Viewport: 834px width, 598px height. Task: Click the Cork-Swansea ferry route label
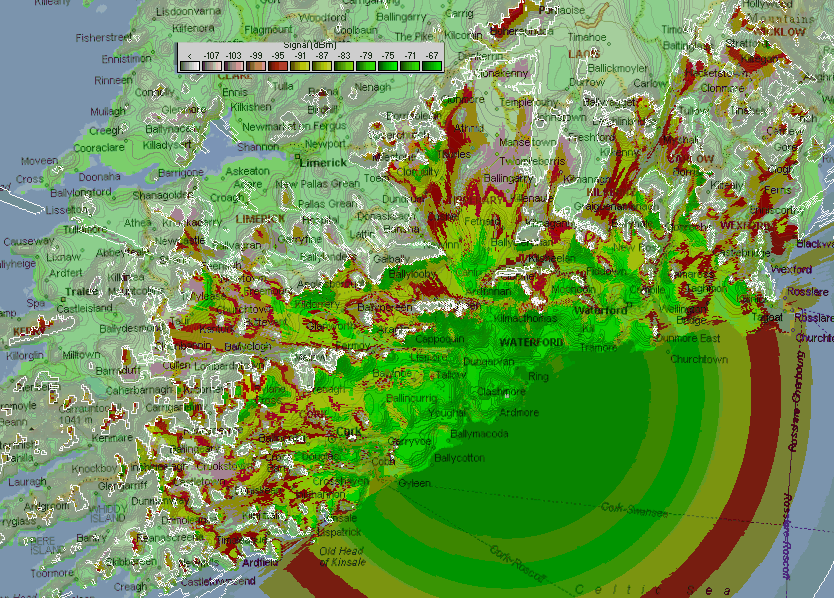(x=632, y=509)
